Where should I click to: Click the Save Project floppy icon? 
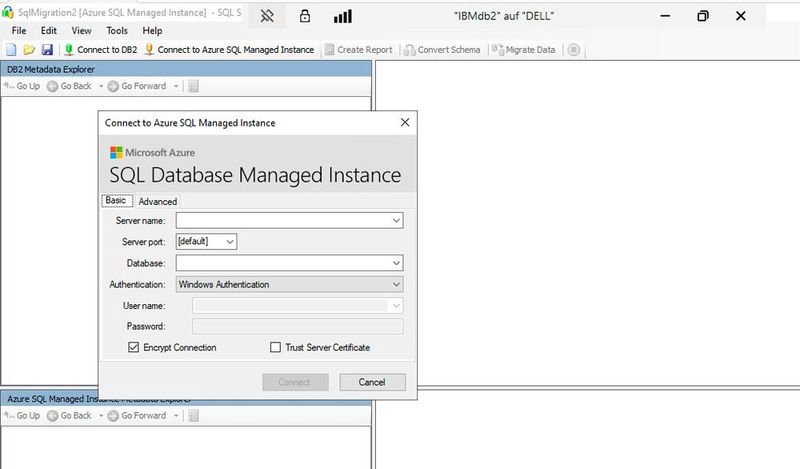[x=47, y=50]
